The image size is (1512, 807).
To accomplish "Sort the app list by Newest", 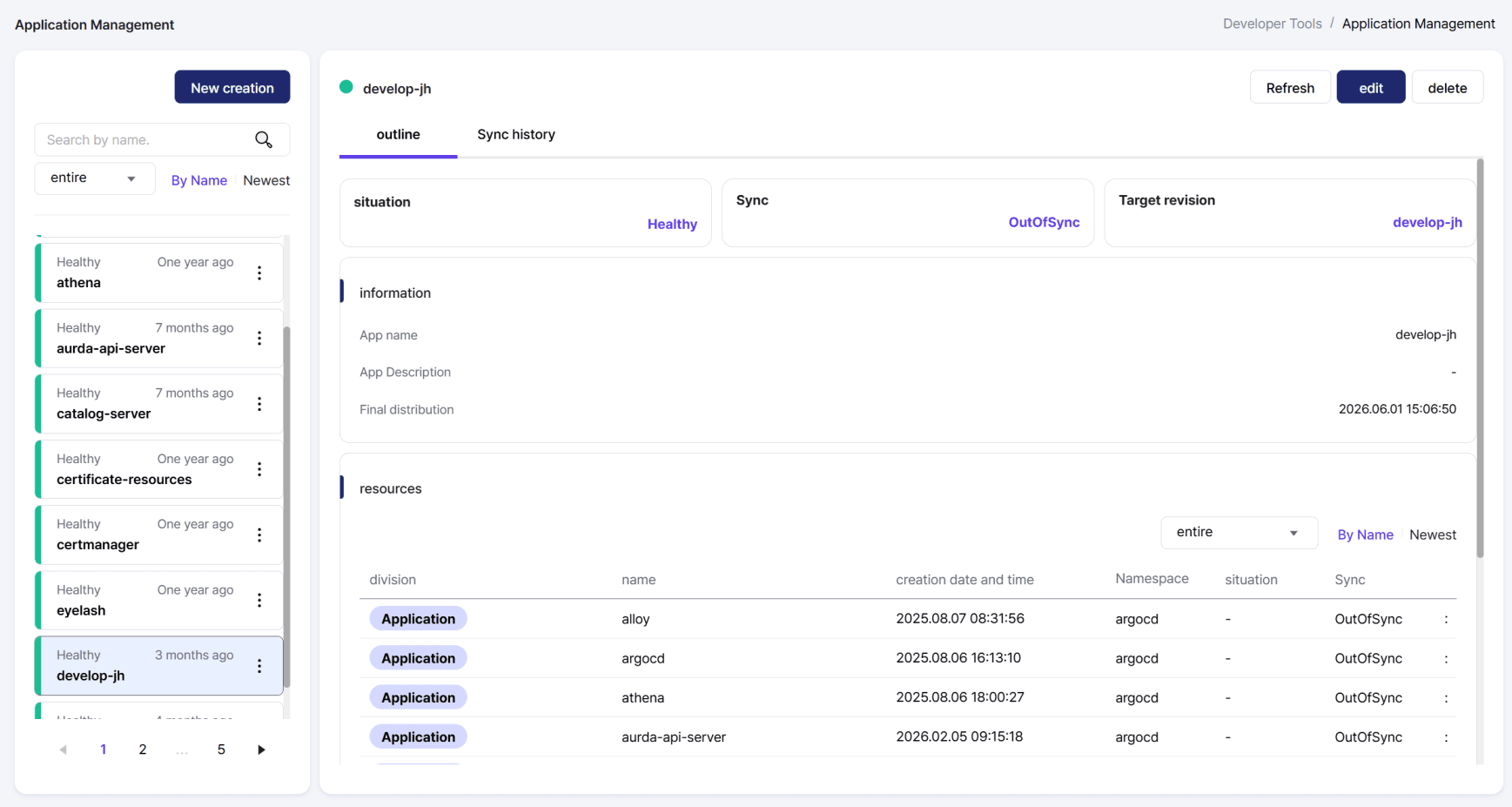I will 266,180.
